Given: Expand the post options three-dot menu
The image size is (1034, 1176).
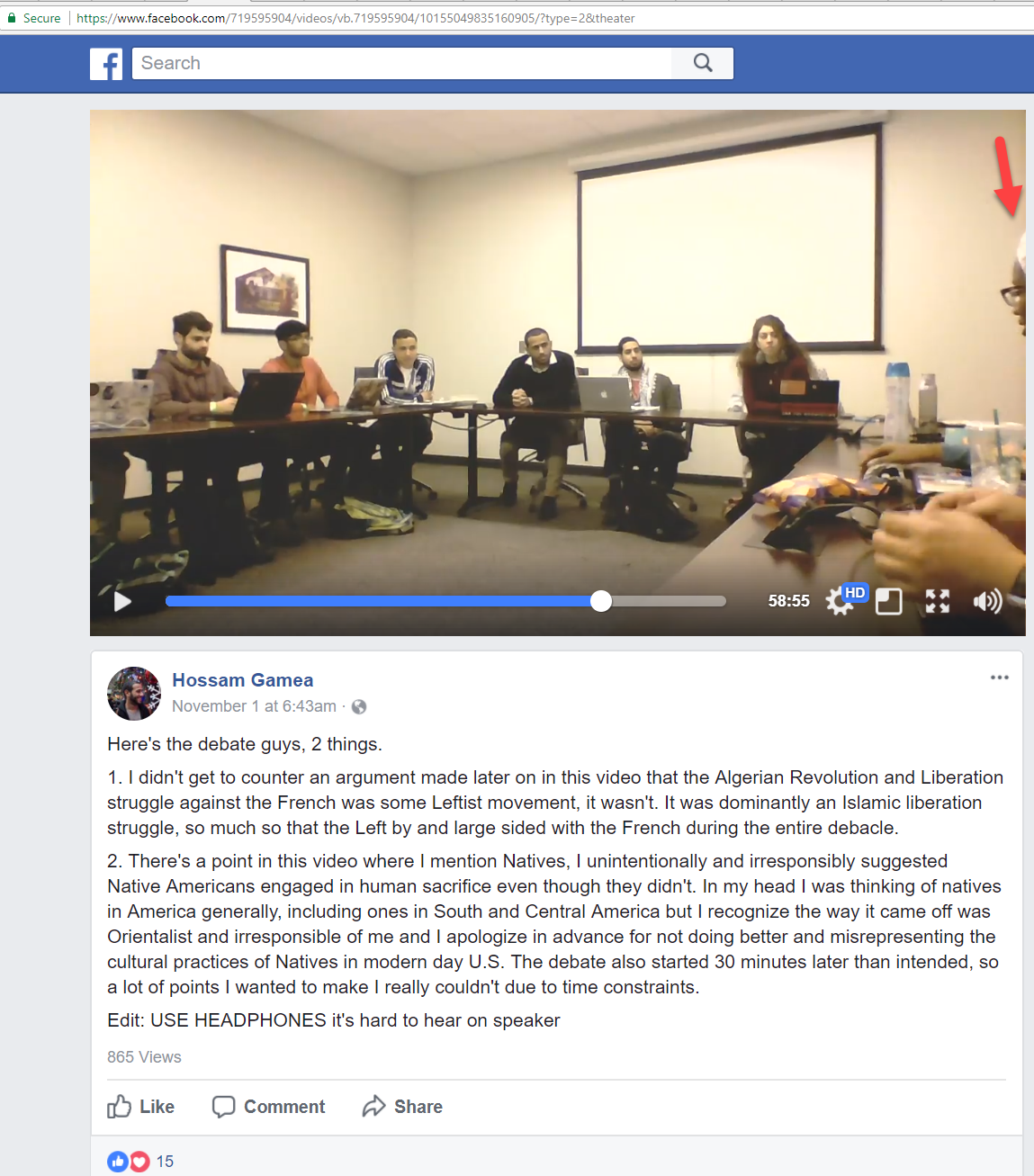Looking at the screenshot, I should (x=999, y=678).
